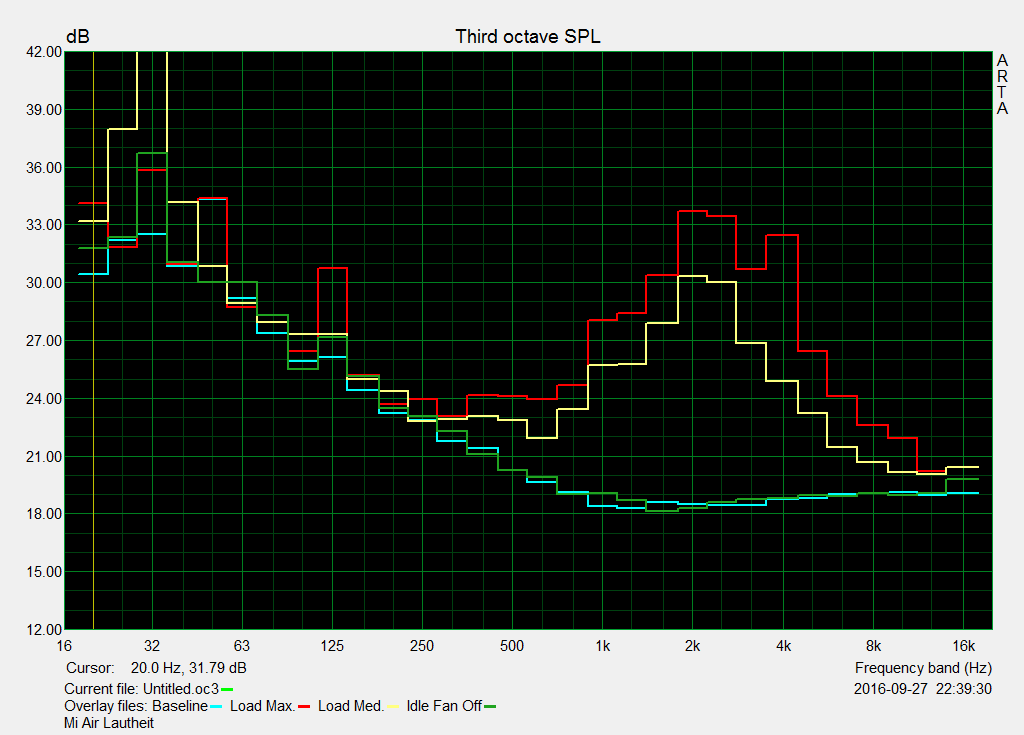The width and height of the screenshot is (1024, 735).
Task: Click the Untitled.oc3 green legend swatch
Action: pos(227,690)
